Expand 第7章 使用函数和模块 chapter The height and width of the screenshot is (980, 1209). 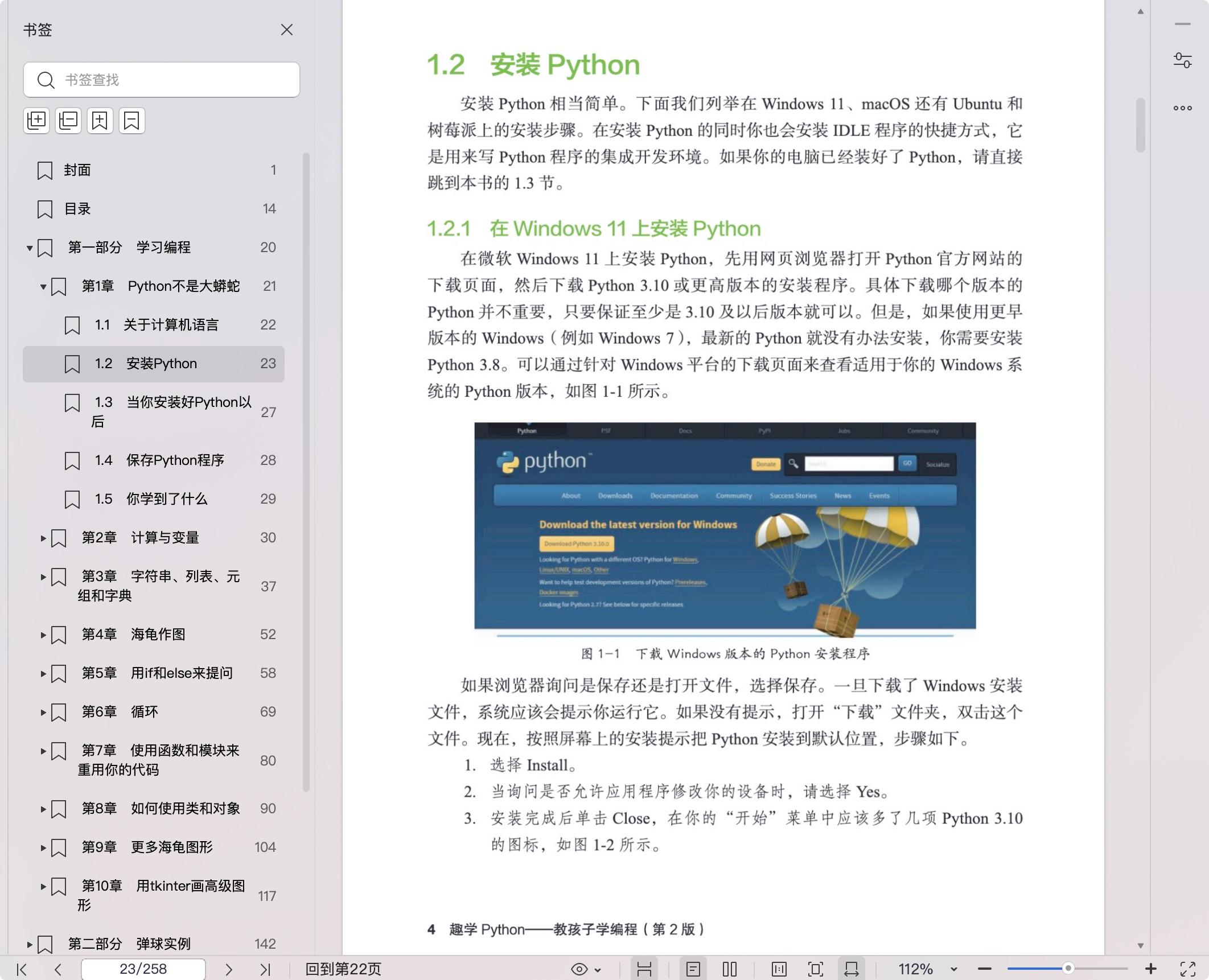tap(43, 751)
